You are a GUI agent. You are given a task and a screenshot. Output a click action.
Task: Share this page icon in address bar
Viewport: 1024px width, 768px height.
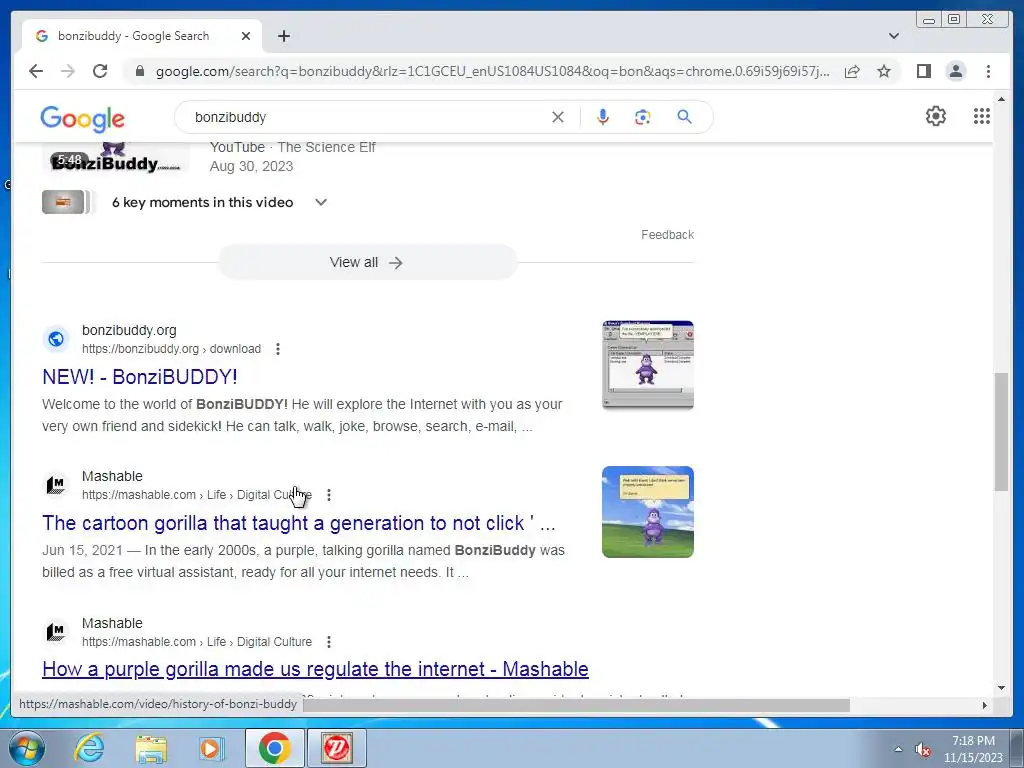click(x=852, y=71)
